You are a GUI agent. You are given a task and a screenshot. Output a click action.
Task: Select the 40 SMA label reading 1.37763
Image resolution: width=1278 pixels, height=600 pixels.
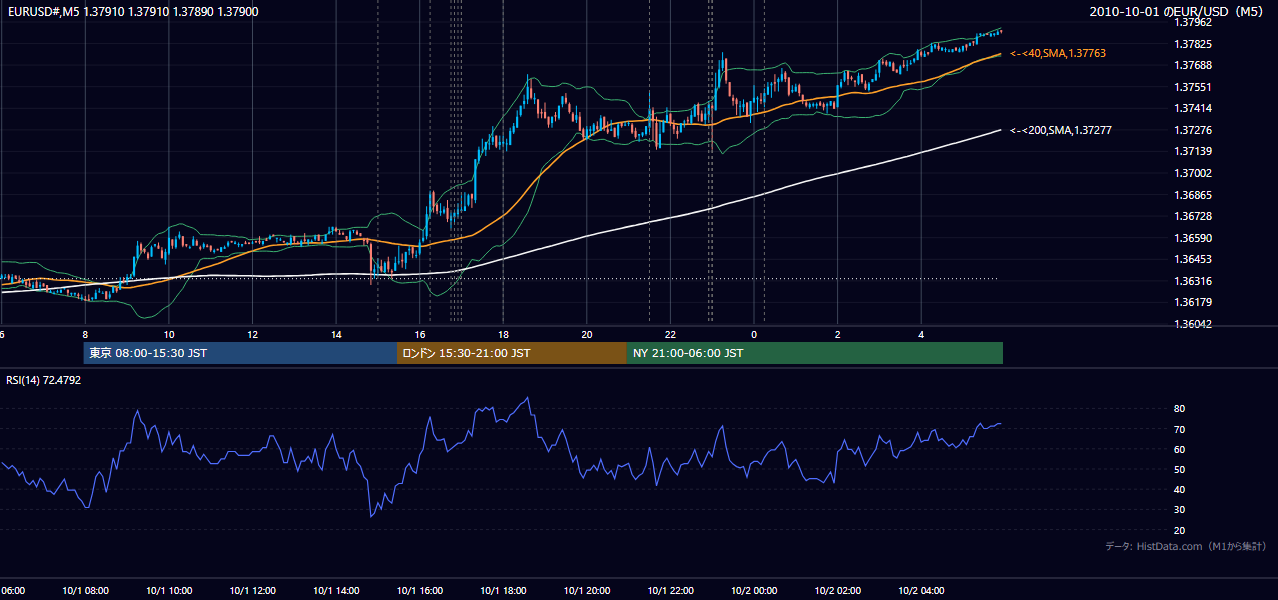point(1058,53)
